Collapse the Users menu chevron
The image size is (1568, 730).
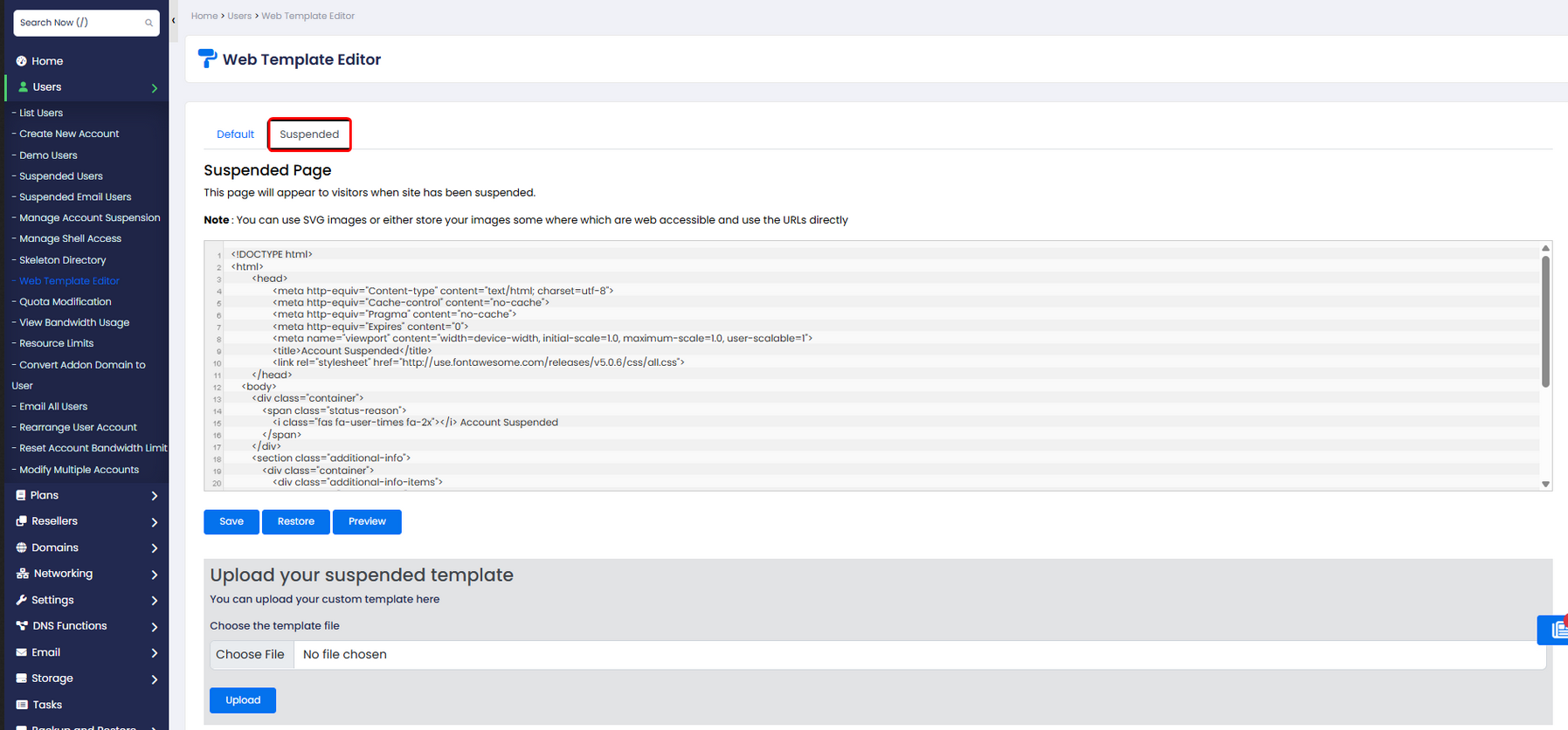coord(155,88)
